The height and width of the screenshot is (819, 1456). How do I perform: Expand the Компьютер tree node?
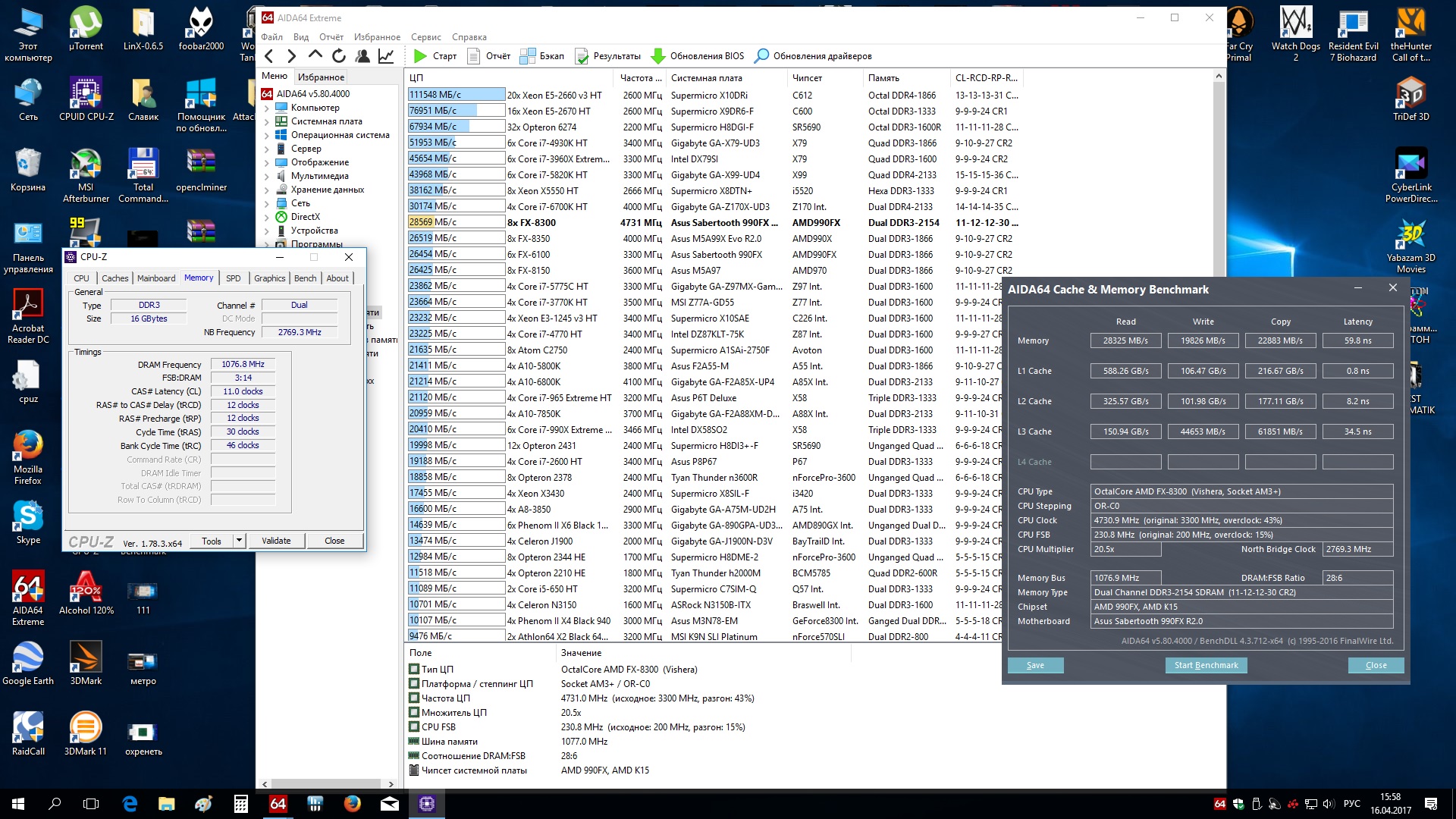coord(267,108)
